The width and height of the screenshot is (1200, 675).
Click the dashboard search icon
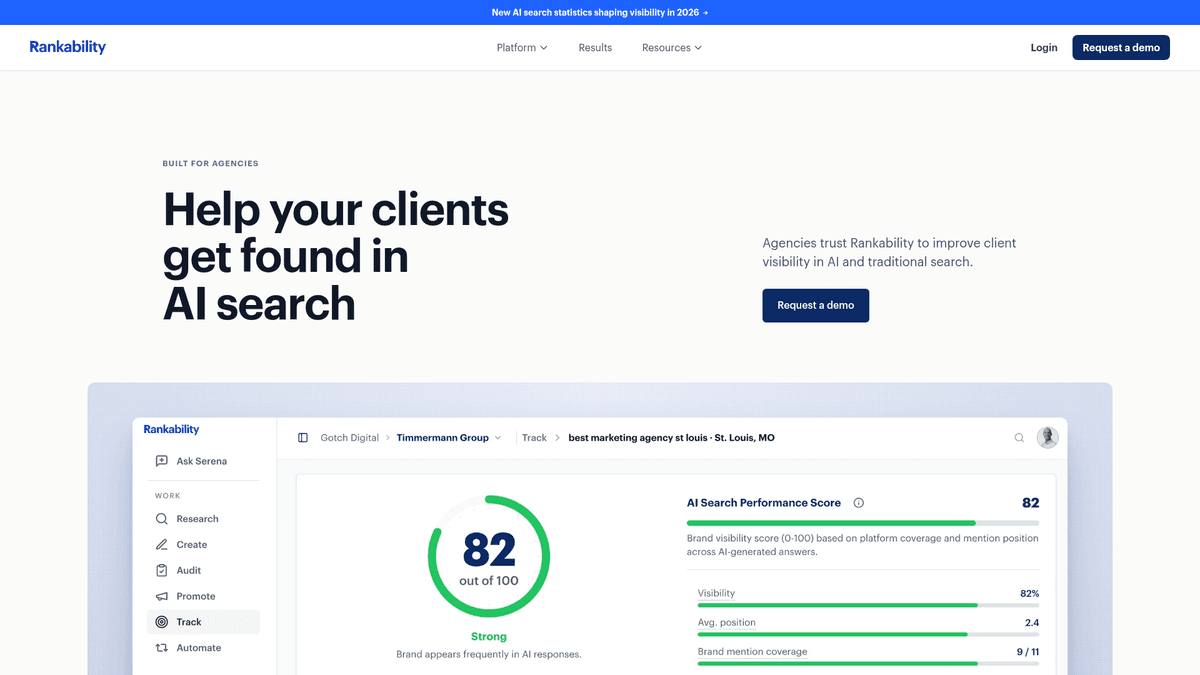[x=1019, y=438]
